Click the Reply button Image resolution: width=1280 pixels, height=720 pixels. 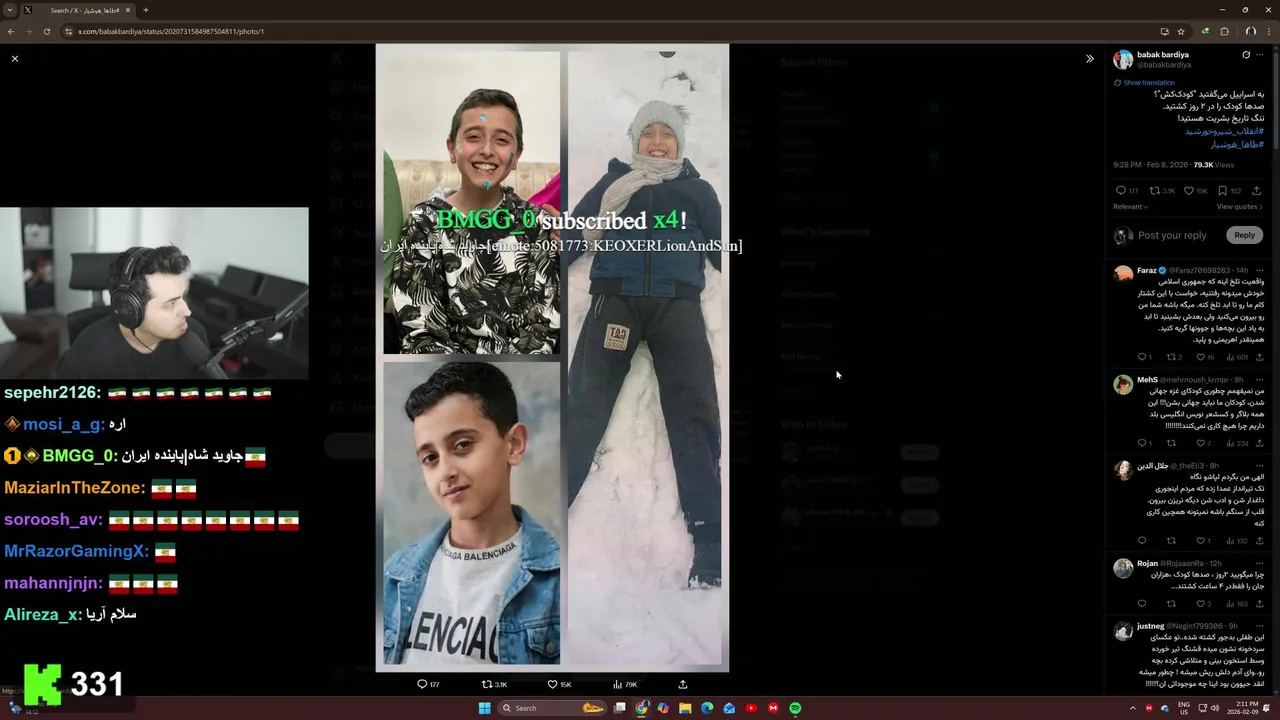pyautogui.click(x=1244, y=235)
